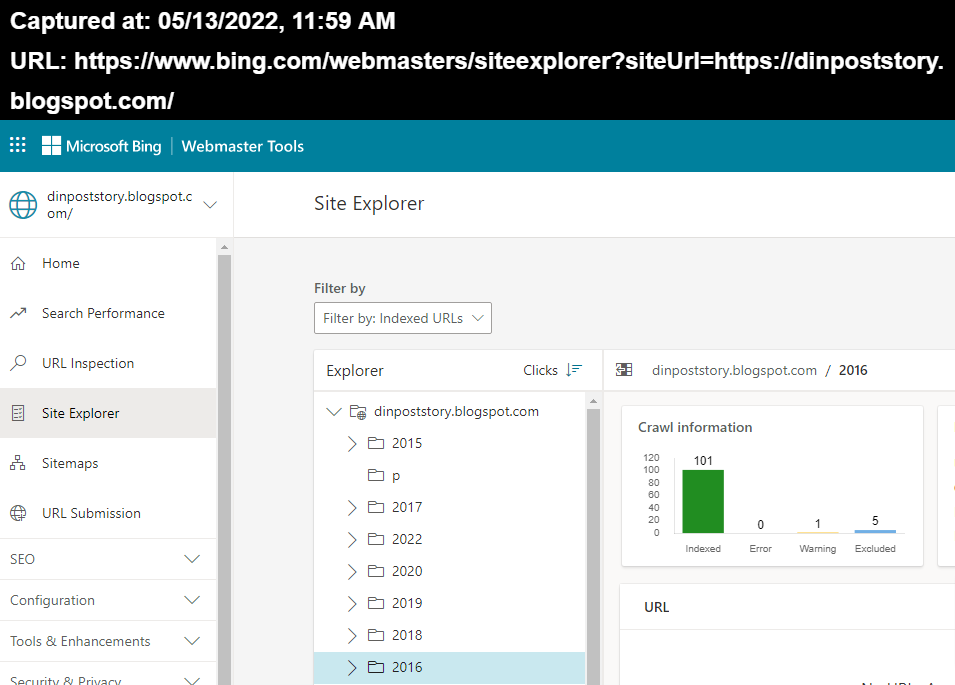The width and height of the screenshot is (955, 685).
Task: Click the 2017 folder icon
Action: pos(376,507)
